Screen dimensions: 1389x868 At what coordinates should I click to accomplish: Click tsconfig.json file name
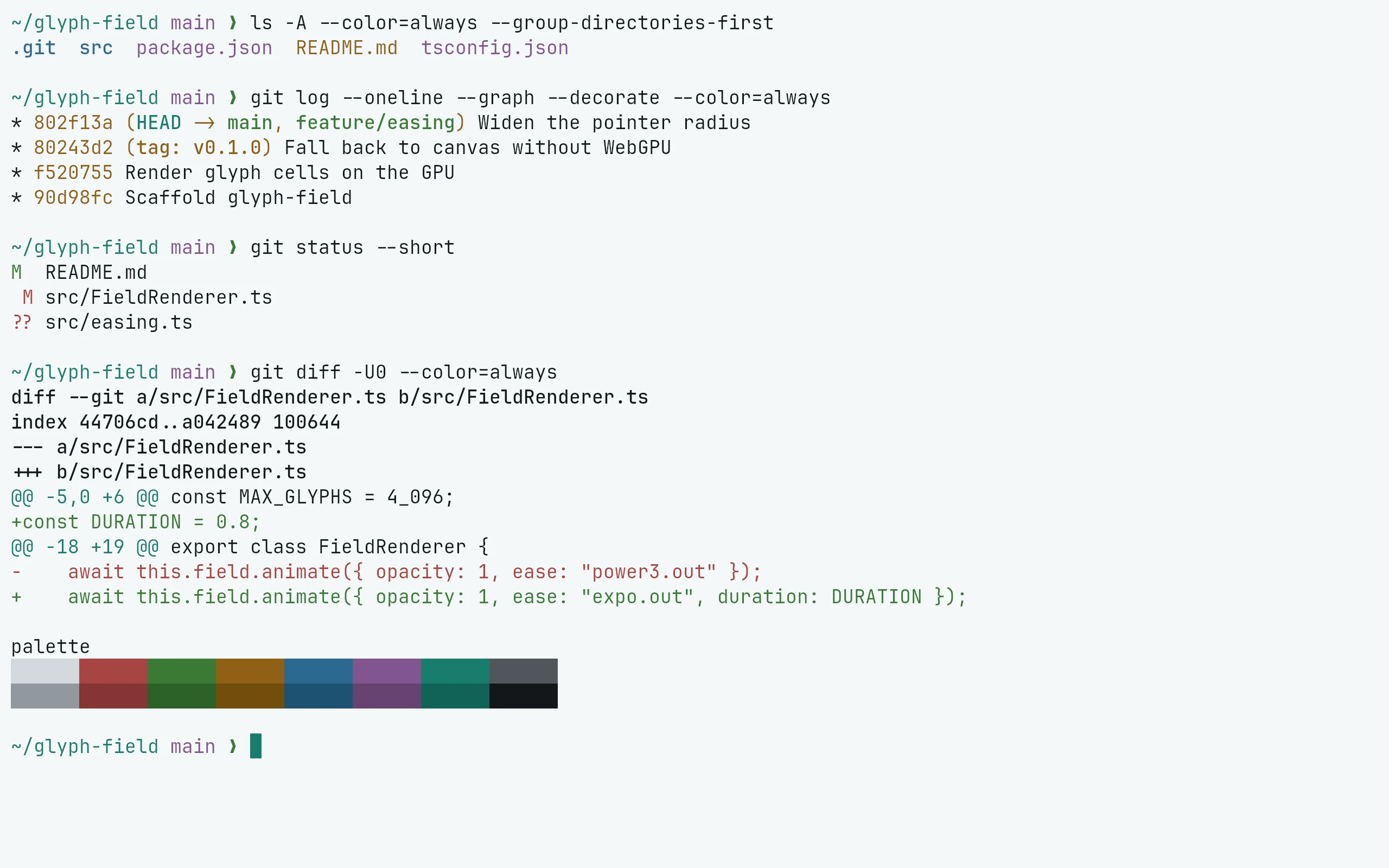point(495,48)
